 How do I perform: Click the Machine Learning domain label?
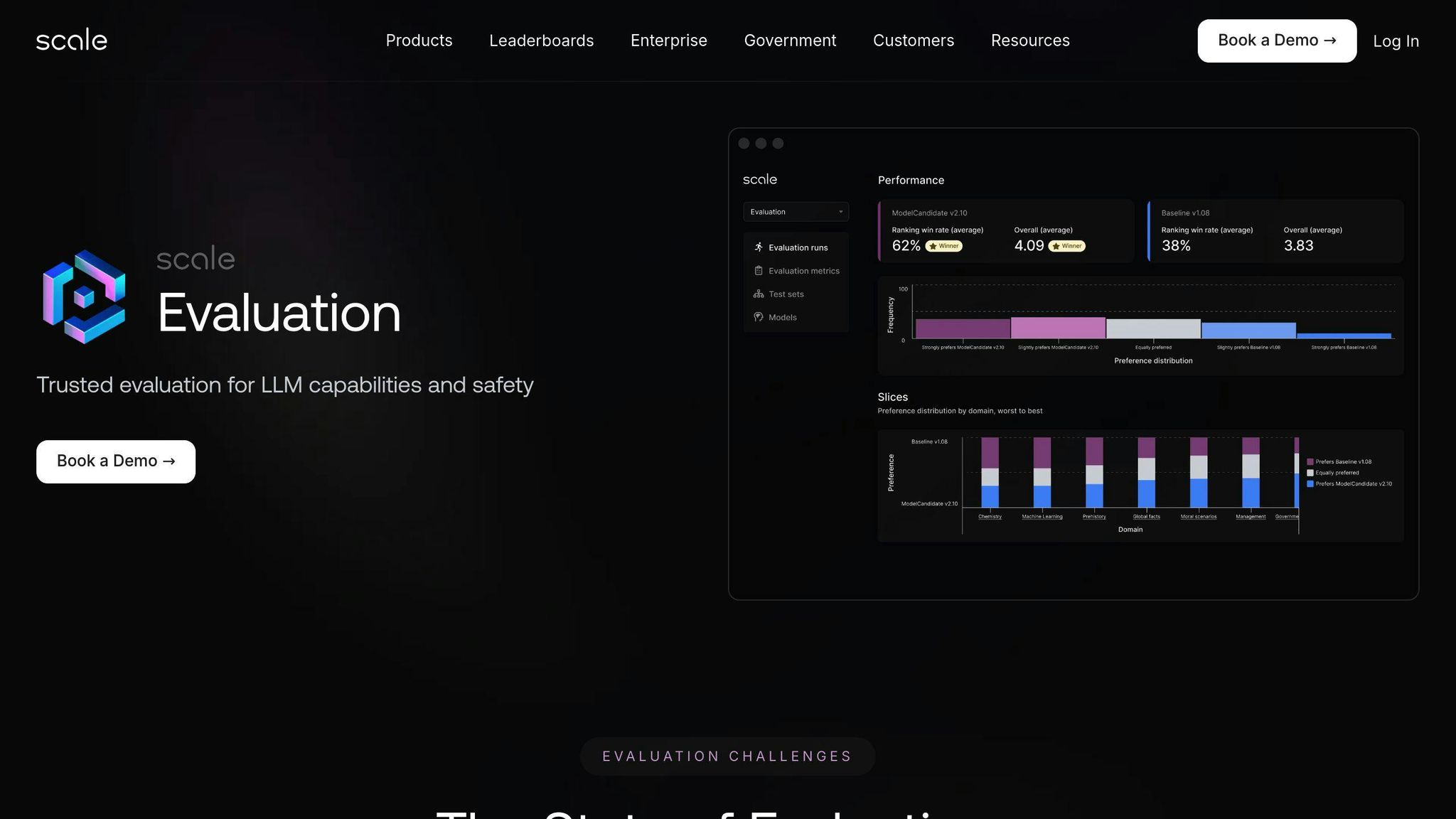tap(1042, 517)
